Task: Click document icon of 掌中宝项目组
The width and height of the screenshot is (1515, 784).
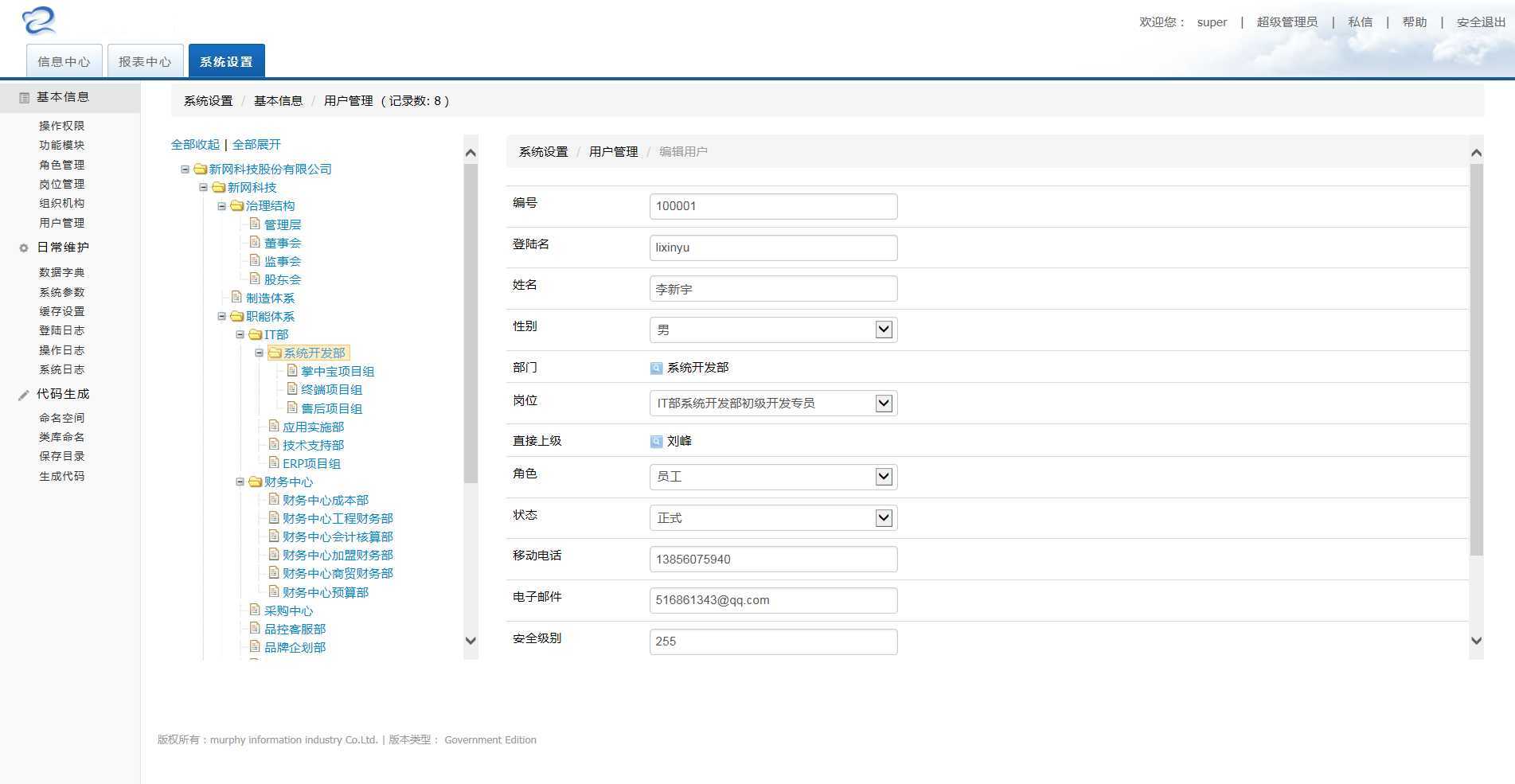Action: (292, 370)
